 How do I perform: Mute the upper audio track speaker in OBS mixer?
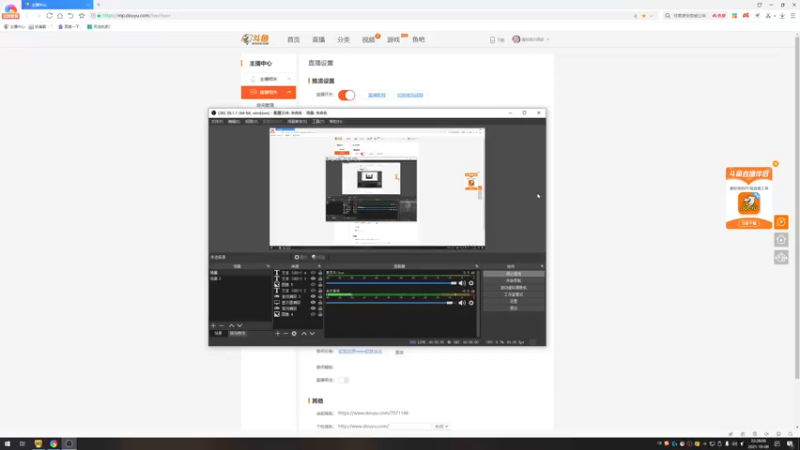pyautogui.click(x=462, y=283)
